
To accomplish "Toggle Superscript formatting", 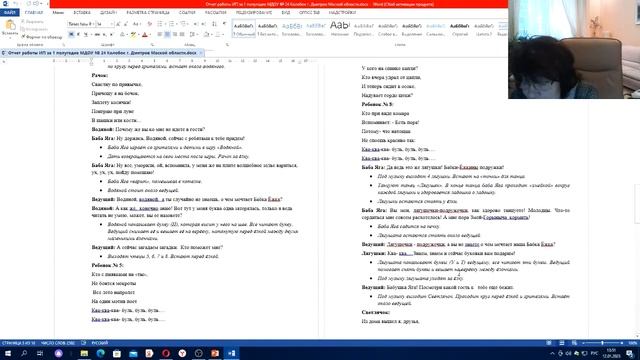I will [111, 35].
